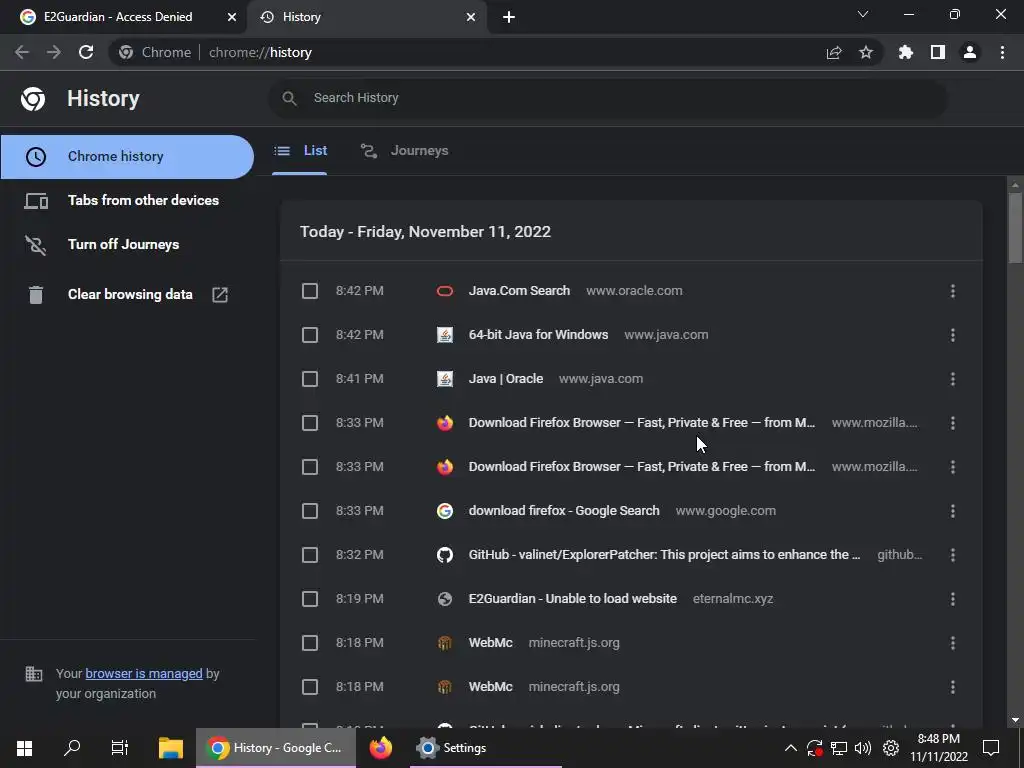Open File Explorer from the taskbar

171,748
